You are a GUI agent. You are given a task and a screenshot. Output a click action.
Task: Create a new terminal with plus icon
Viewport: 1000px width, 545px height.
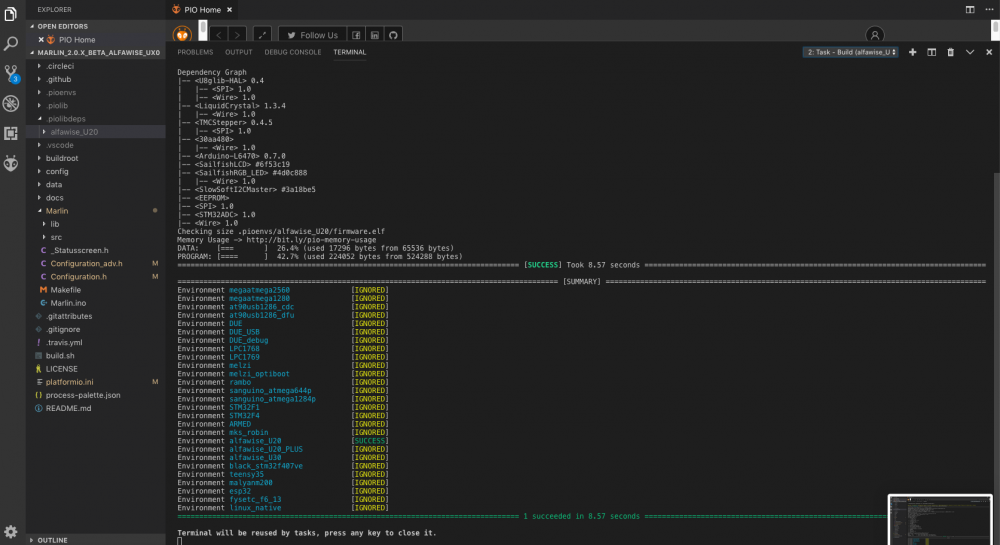coord(912,52)
